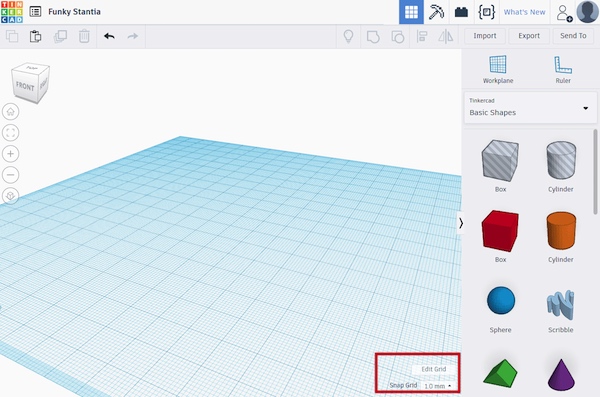Select the green Roof shape
Viewport: 600px width, 397px height.
[x=501, y=374]
